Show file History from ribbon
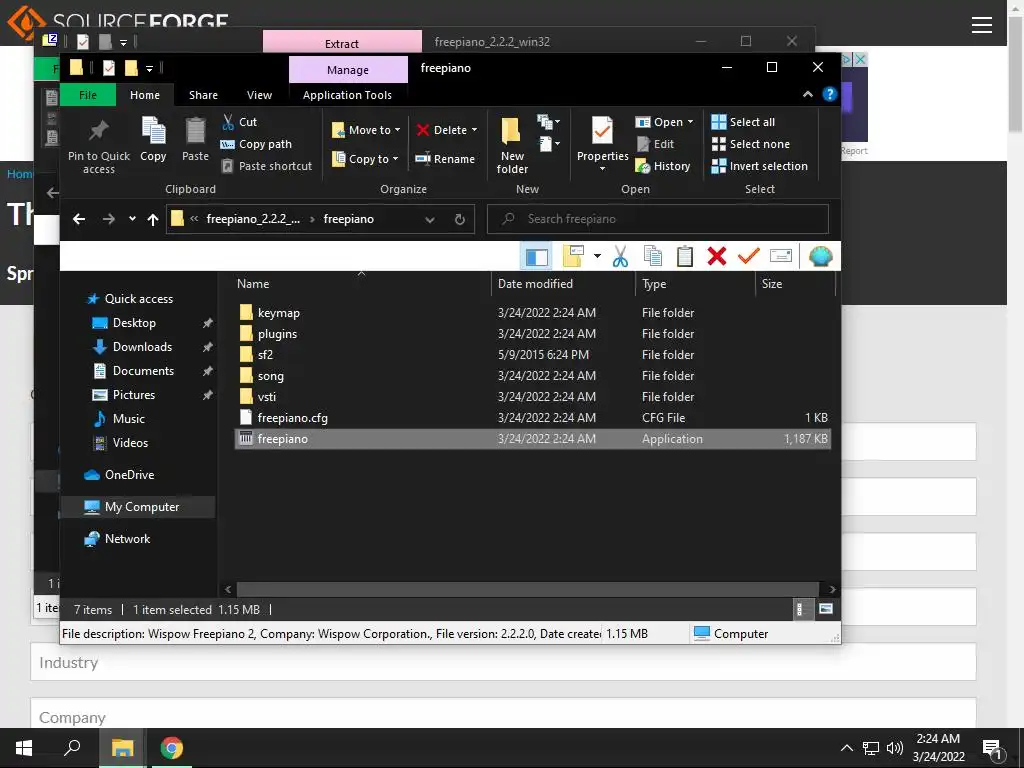Image resolution: width=1024 pixels, height=768 pixels. point(663,167)
